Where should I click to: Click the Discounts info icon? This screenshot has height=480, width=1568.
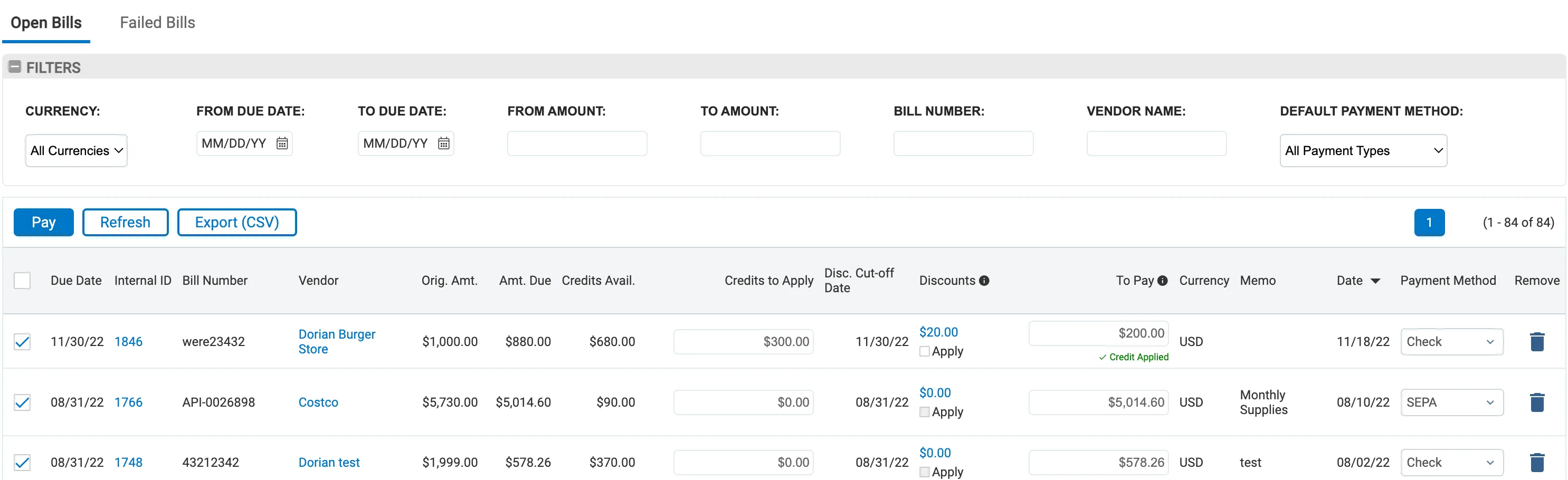pyautogui.click(x=984, y=281)
